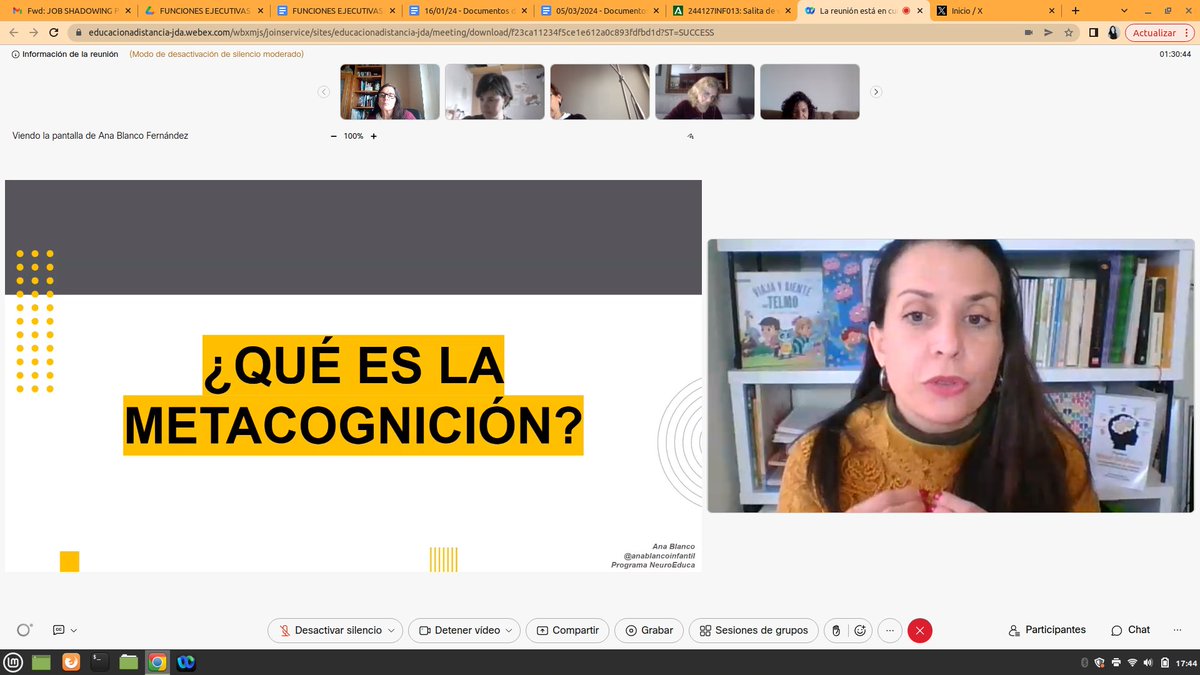Click the meeting timer 01:30:44
The width and height of the screenshot is (1200, 675).
(1174, 54)
